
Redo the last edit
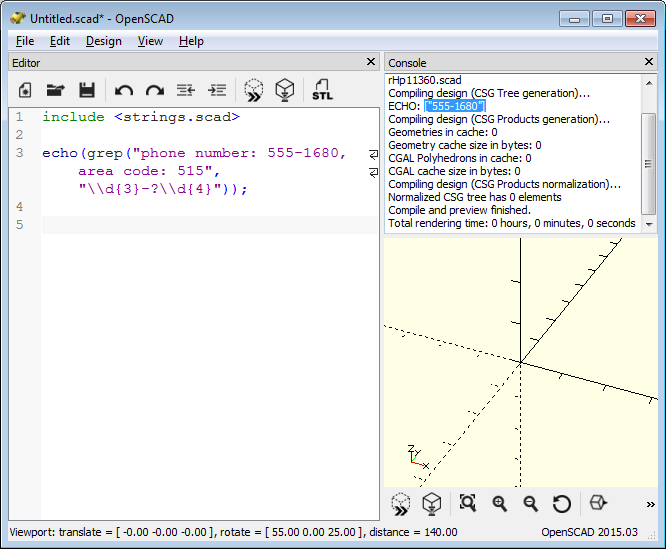coord(155,90)
